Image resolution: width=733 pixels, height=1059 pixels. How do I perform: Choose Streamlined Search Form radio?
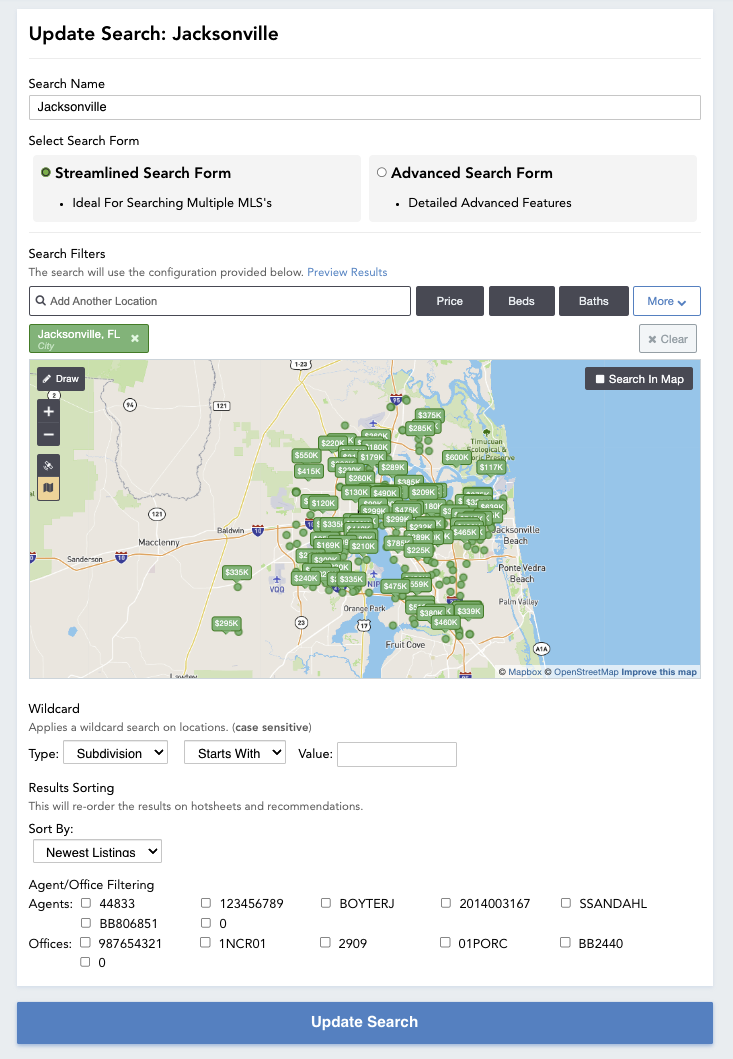(46, 173)
